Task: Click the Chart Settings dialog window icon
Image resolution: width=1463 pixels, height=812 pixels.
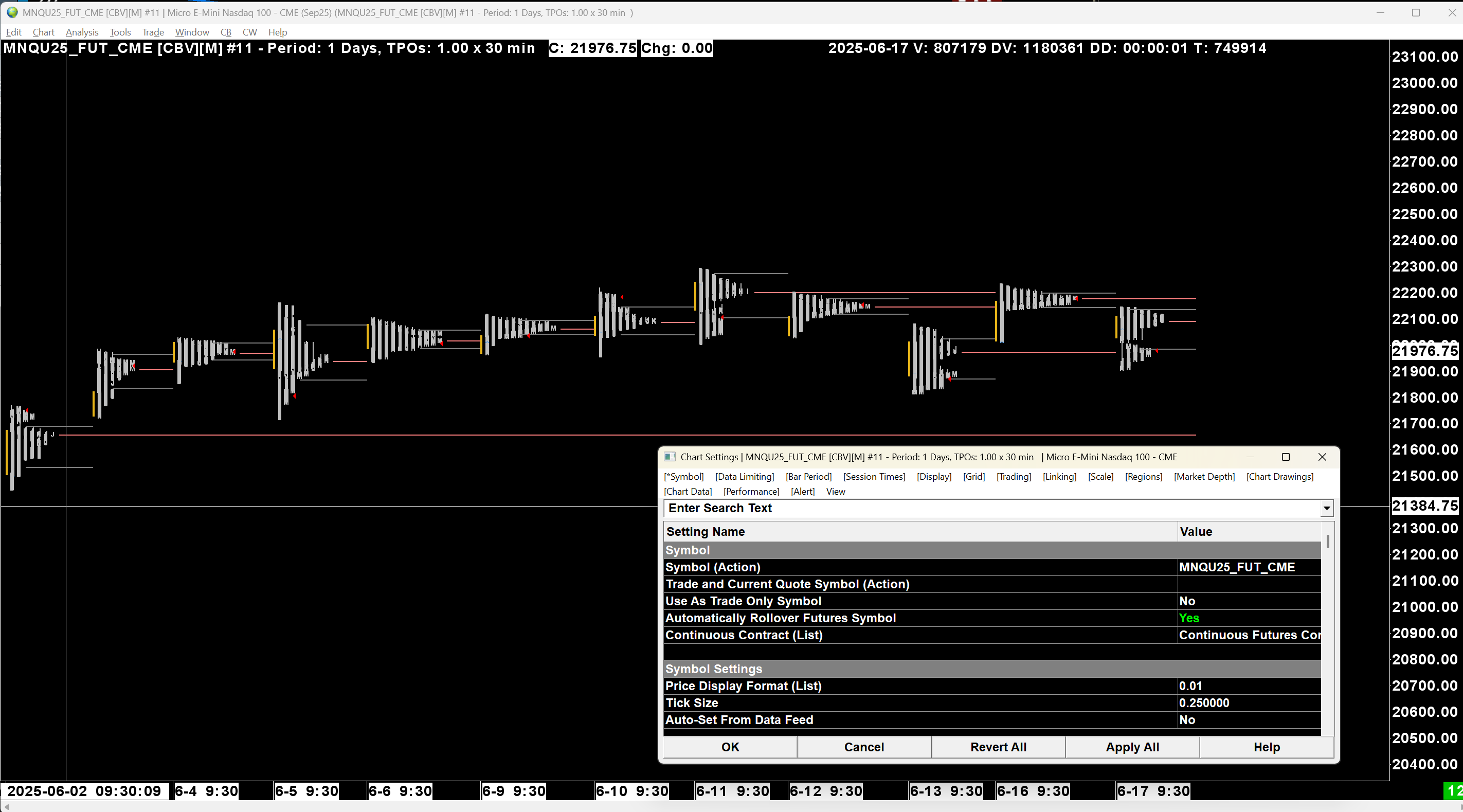Action: coord(670,457)
